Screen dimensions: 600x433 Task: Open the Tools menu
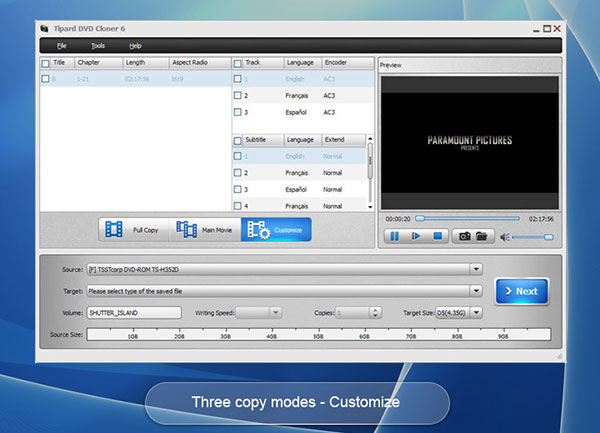[98, 46]
